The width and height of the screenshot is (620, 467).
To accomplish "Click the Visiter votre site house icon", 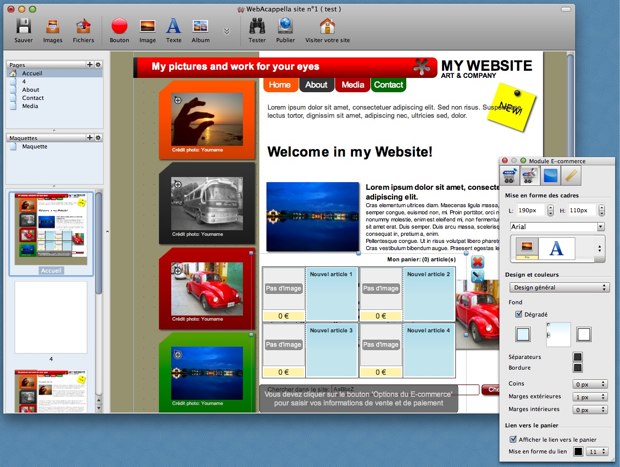I will [327, 26].
